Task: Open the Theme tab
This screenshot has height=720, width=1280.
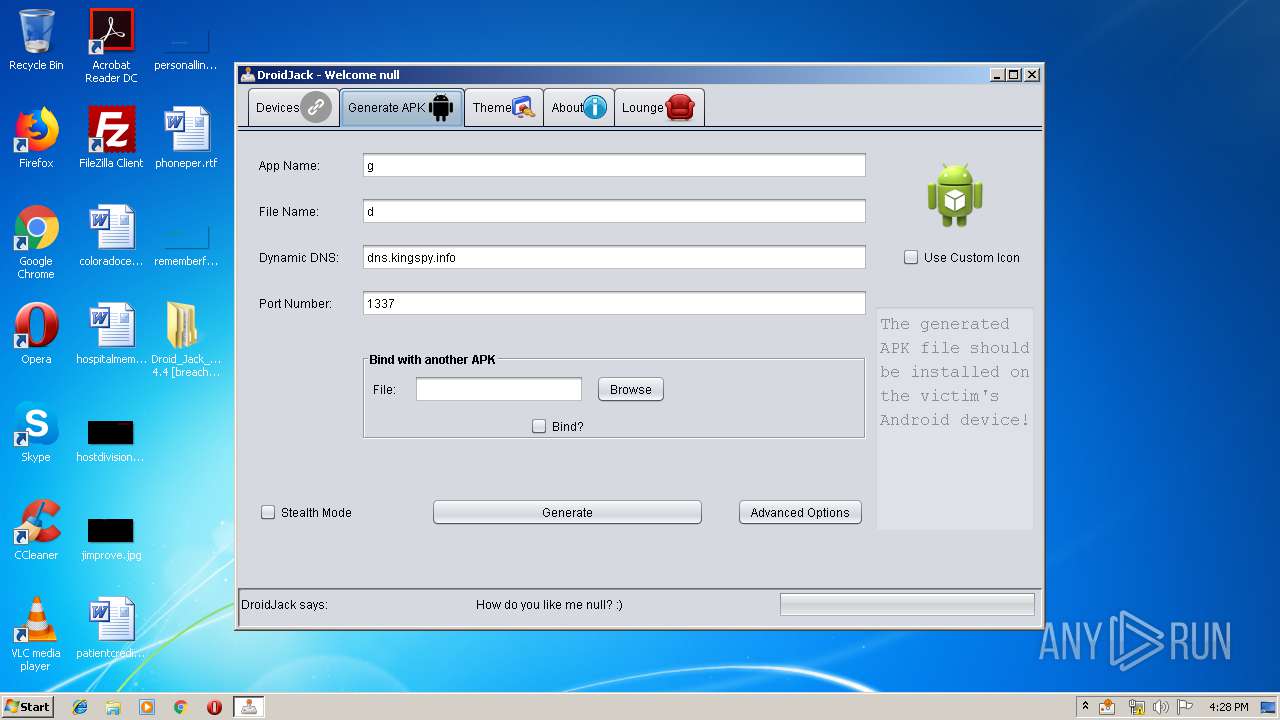Action: click(504, 108)
